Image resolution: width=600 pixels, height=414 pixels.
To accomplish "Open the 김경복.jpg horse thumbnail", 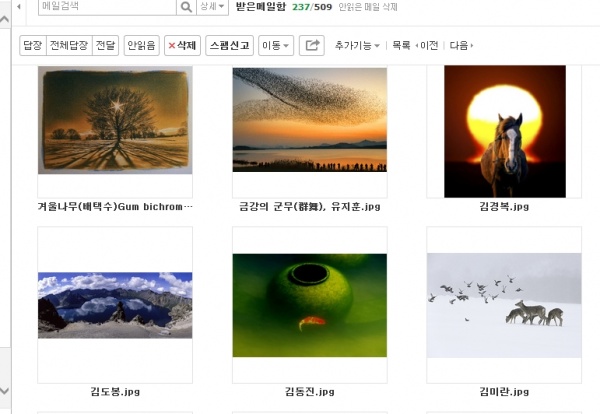I will [505, 131].
